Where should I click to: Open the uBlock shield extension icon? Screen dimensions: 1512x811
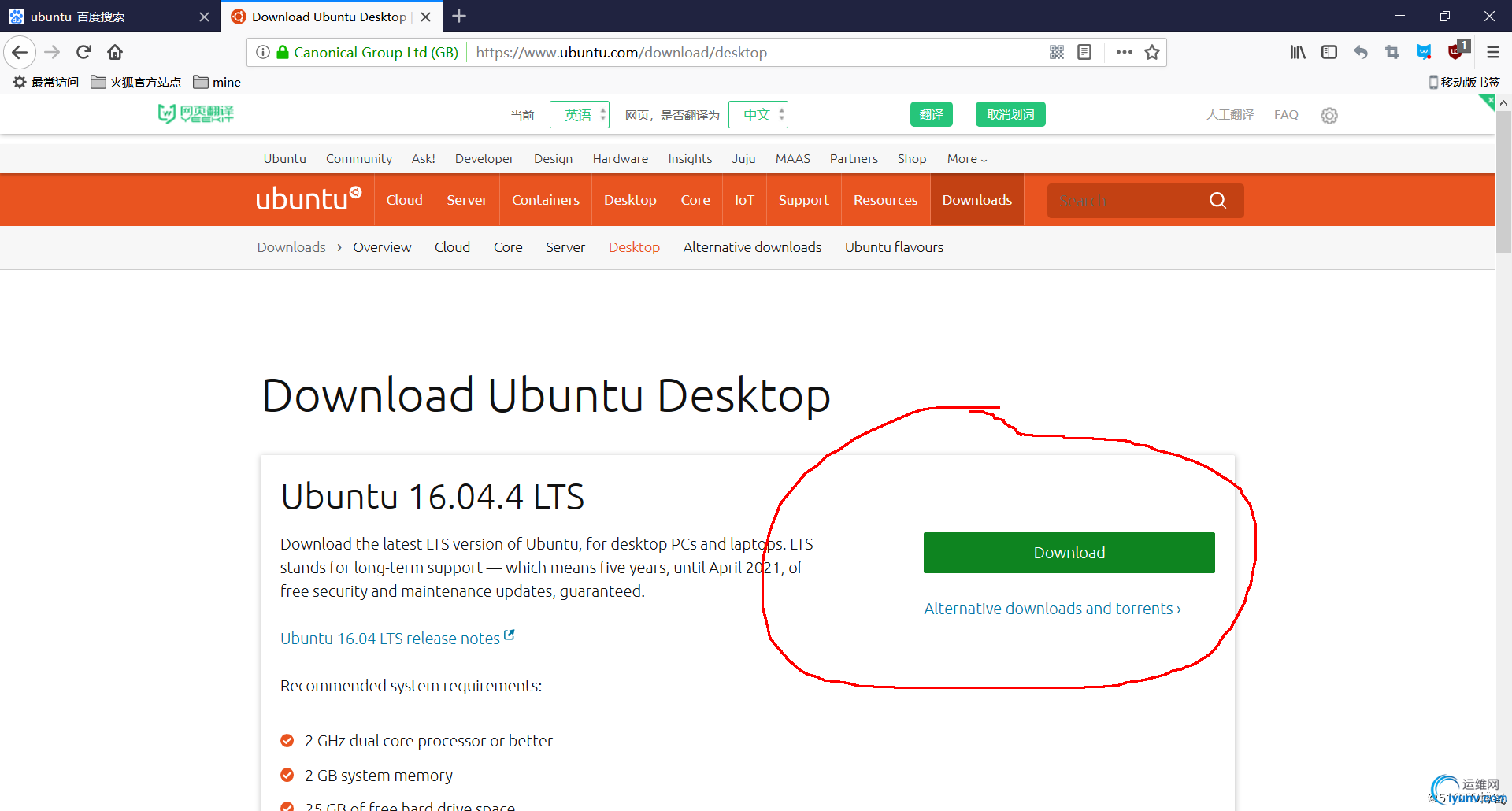1457,50
